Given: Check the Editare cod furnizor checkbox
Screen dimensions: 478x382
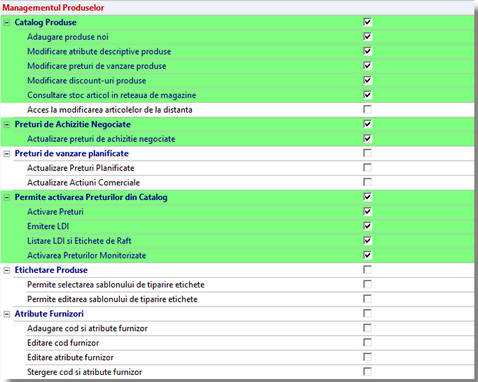Looking at the screenshot, I should [367, 342].
